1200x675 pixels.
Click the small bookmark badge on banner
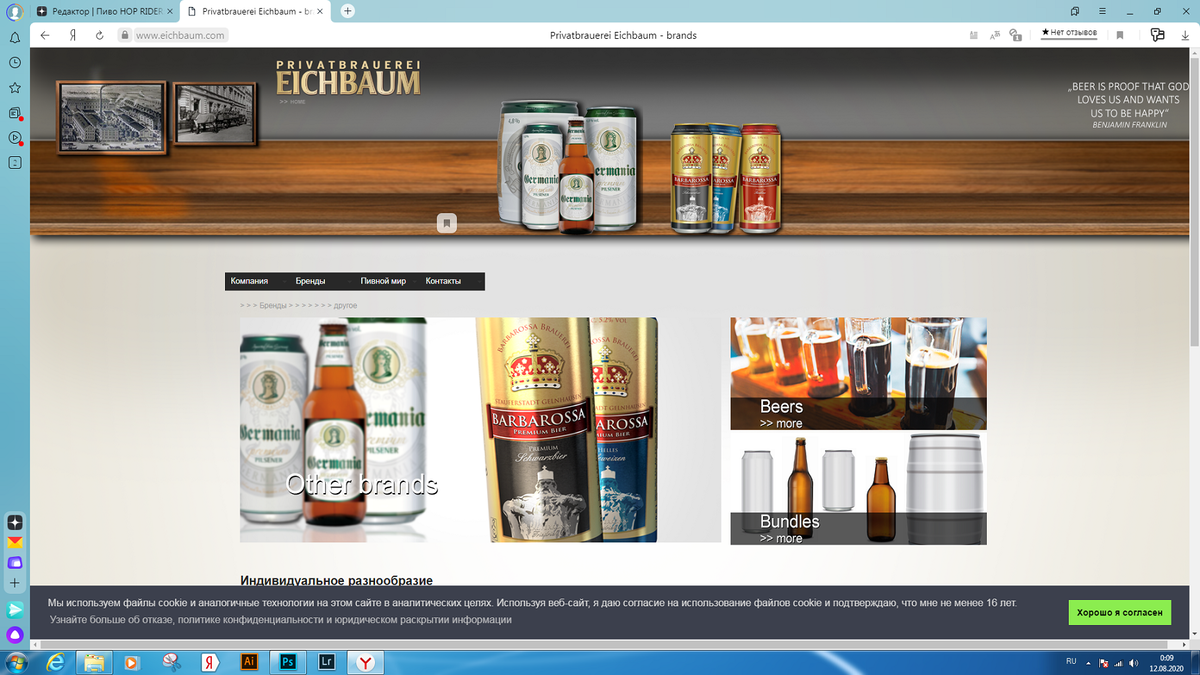tap(447, 223)
